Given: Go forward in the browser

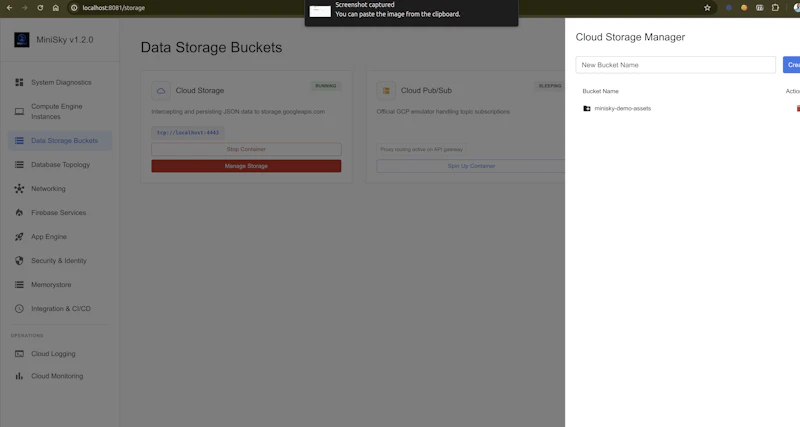Looking at the screenshot, I should 24,8.
